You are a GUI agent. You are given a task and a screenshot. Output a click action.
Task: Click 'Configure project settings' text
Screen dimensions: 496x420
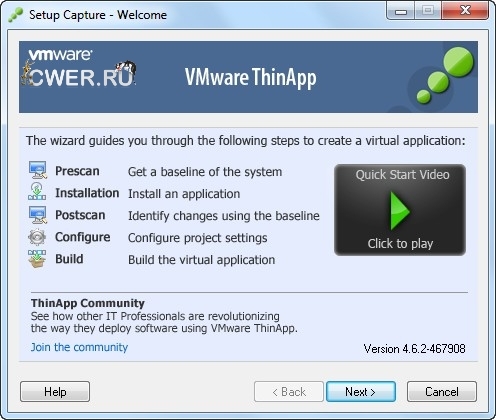point(198,238)
